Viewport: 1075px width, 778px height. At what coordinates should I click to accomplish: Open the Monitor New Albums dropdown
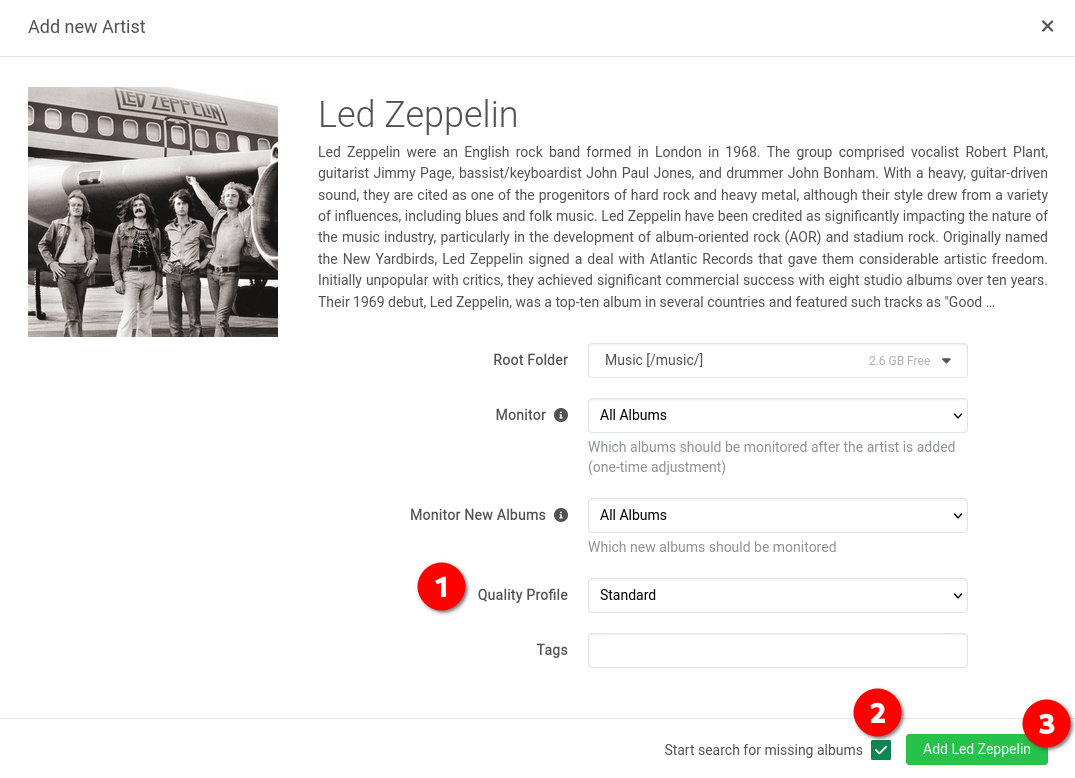click(777, 515)
